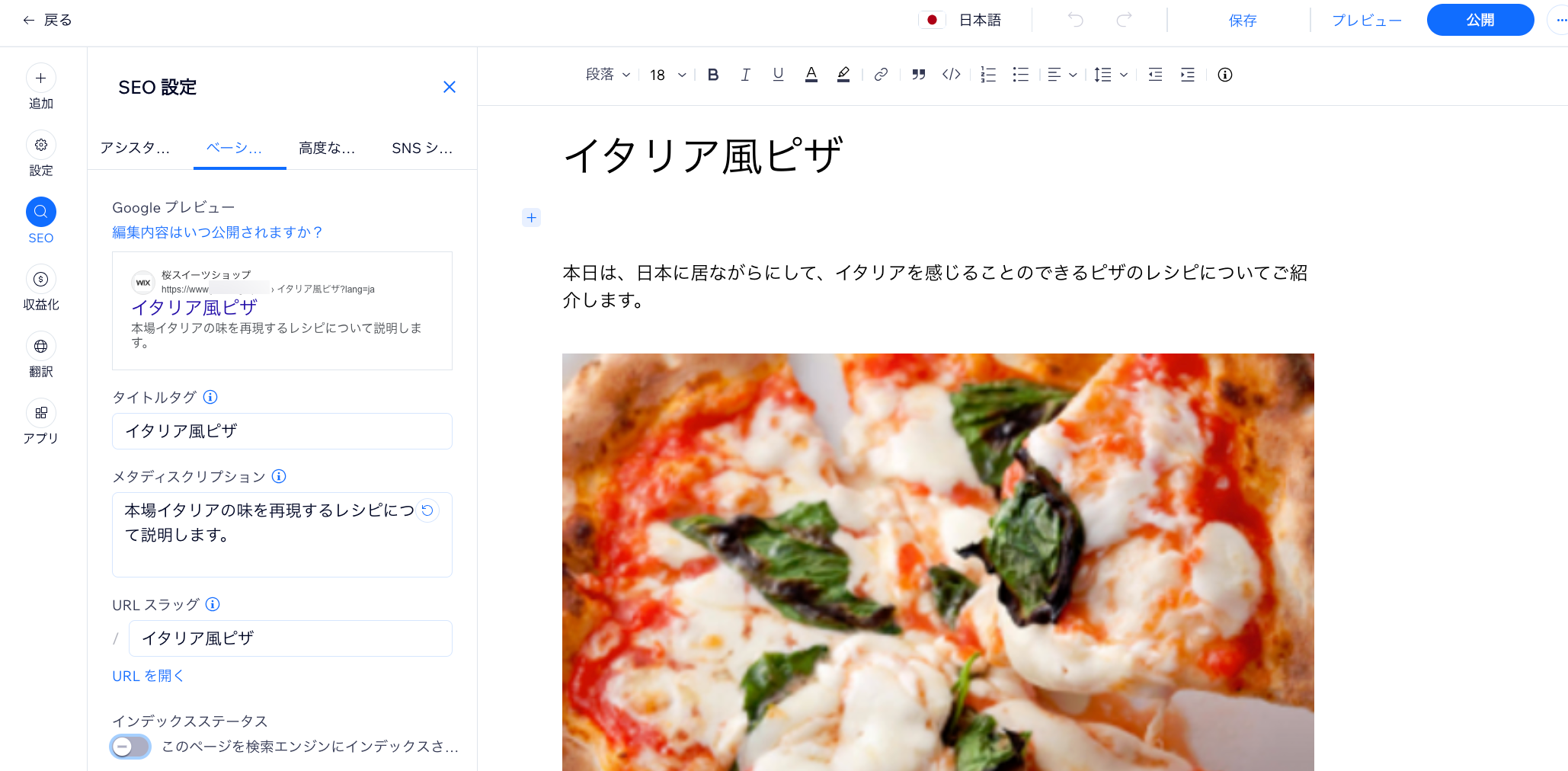Apply italic formatting to the text
Screen dimensions: 1568x771
click(x=745, y=75)
